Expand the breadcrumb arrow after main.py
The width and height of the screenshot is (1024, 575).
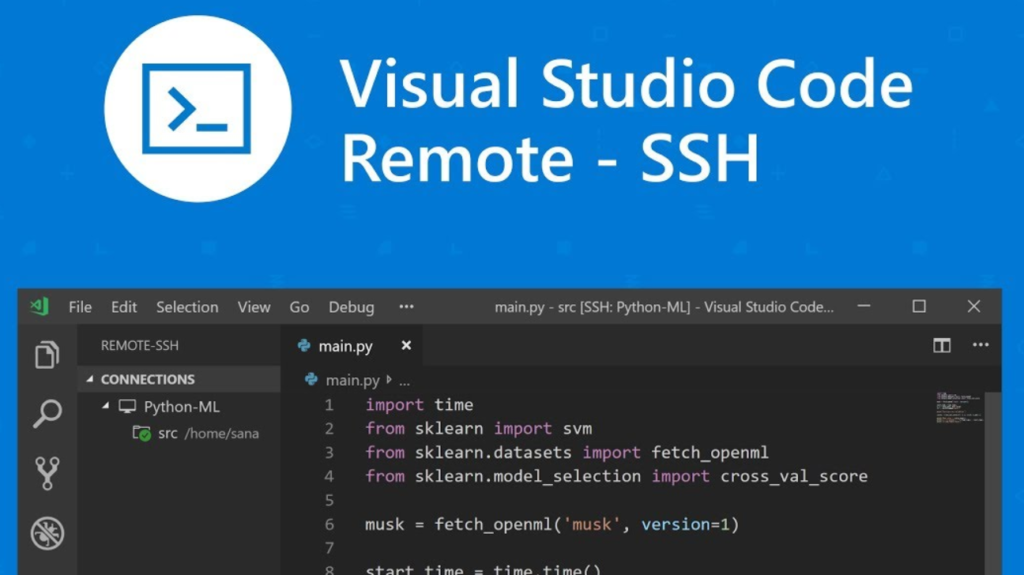[x=389, y=379]
